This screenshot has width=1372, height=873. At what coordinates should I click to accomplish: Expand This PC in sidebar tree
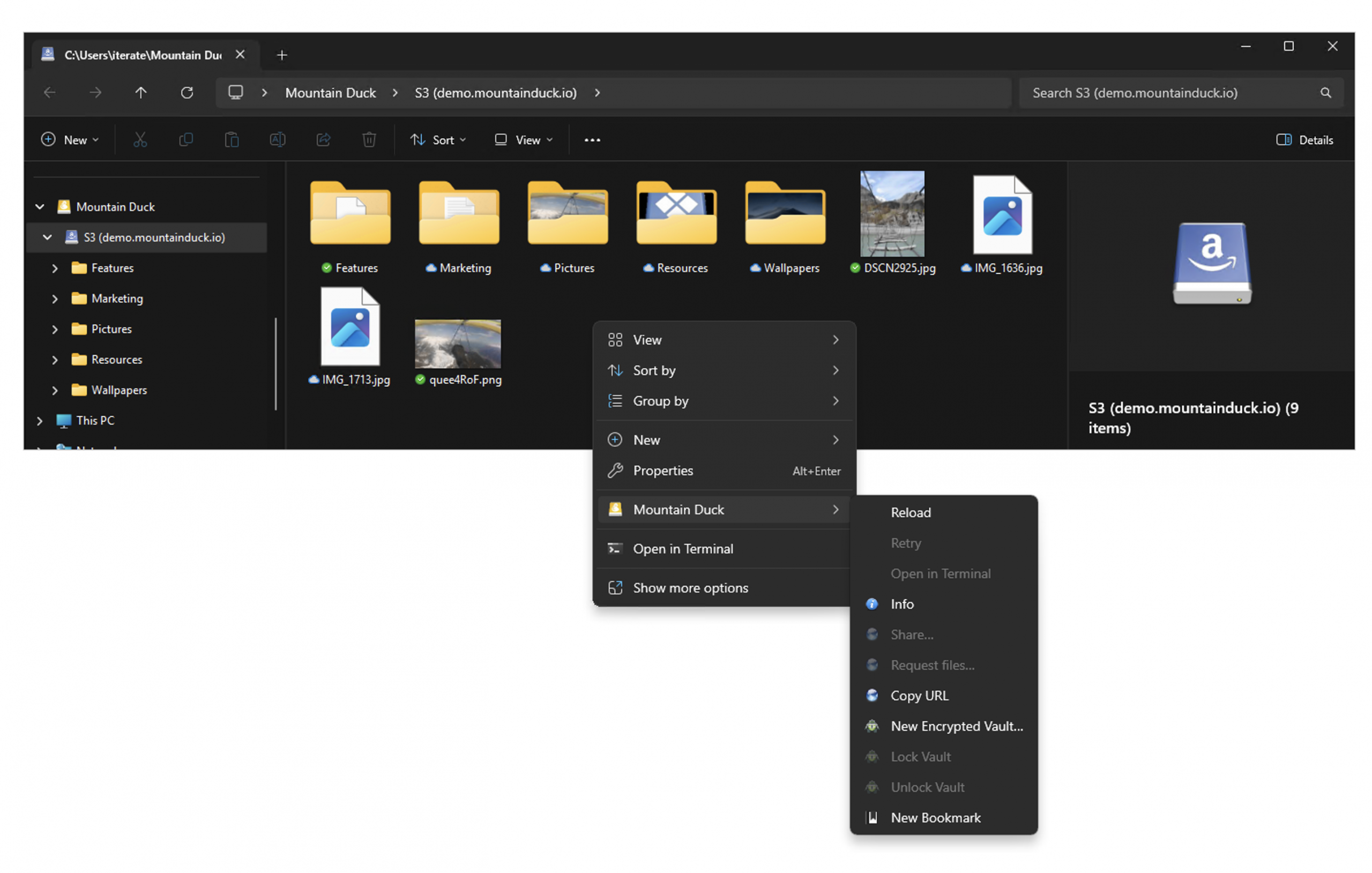click(40, 421)
